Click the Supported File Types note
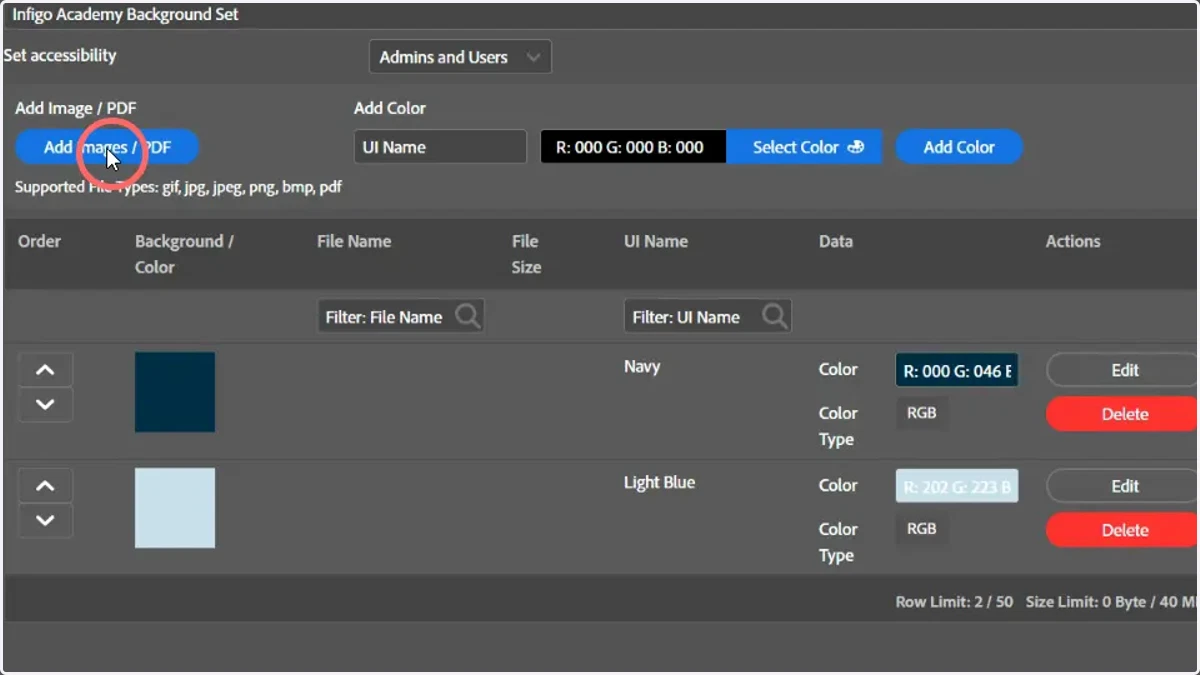This screenshot has height=675, width=1200. (x=178, y=187)
